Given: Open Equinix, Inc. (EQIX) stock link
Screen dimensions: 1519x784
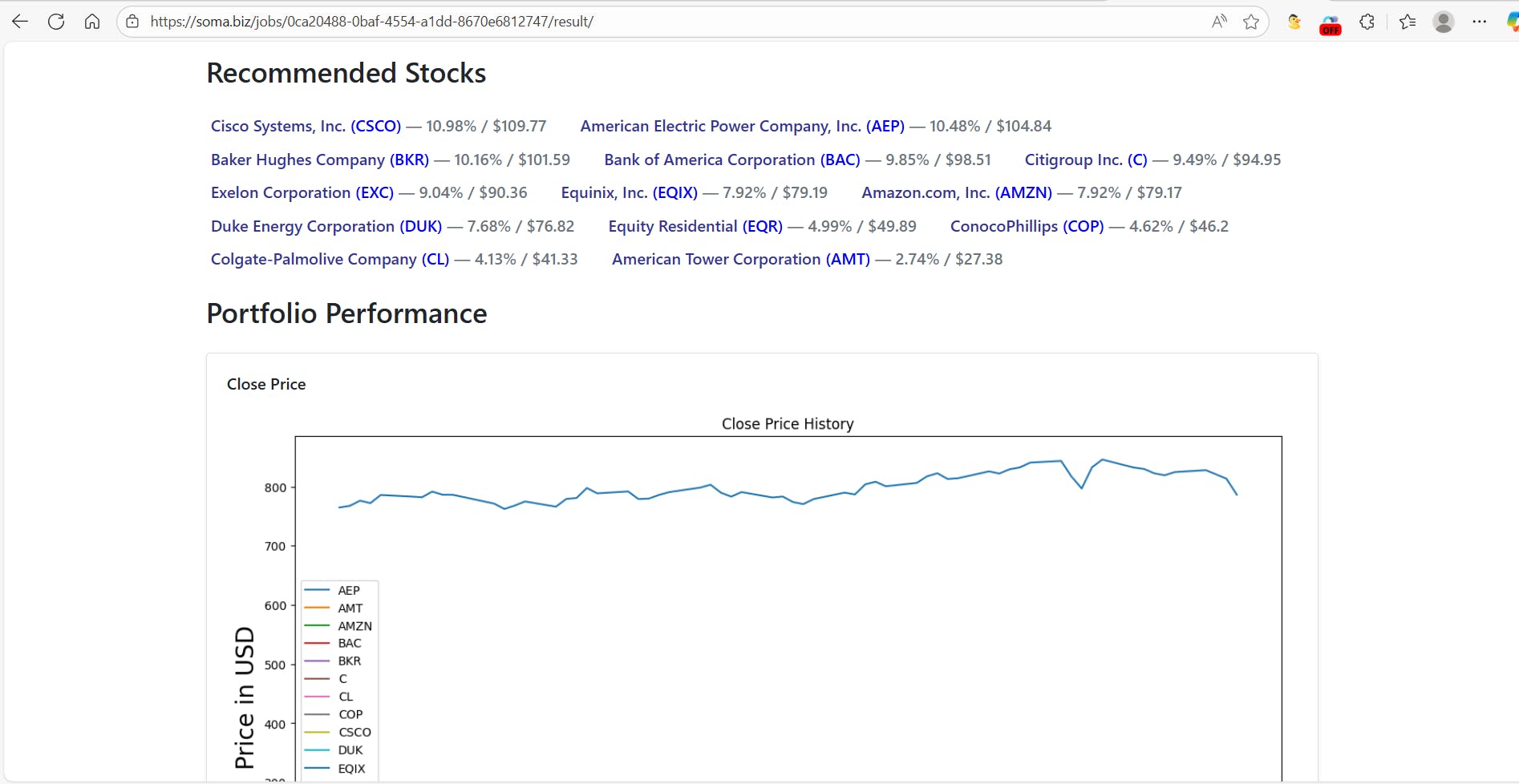Looking at the screenshot, I should [630, 192].
